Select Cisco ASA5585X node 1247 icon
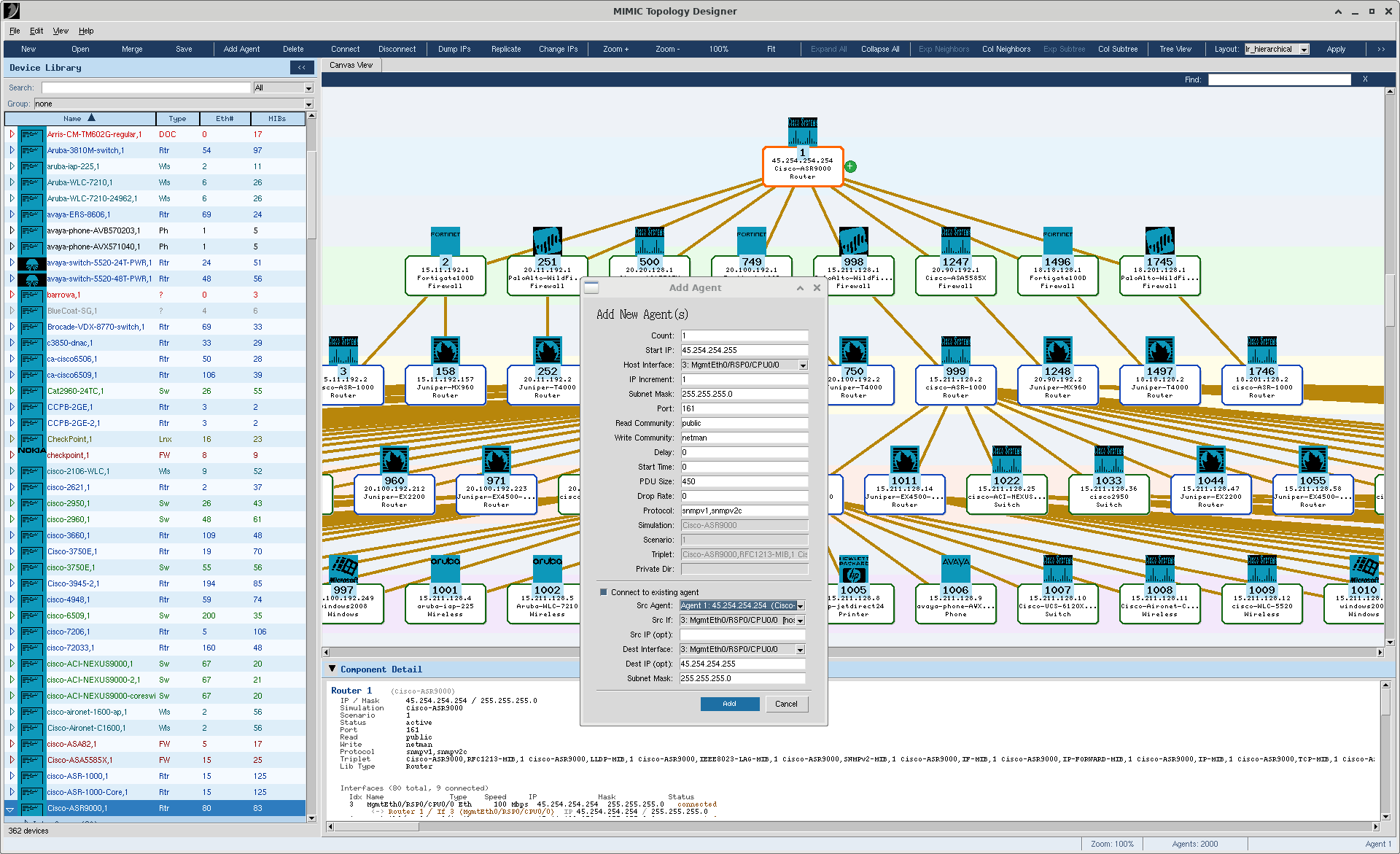This screenshot has width=1400, height=854. [x=955, y=241]
